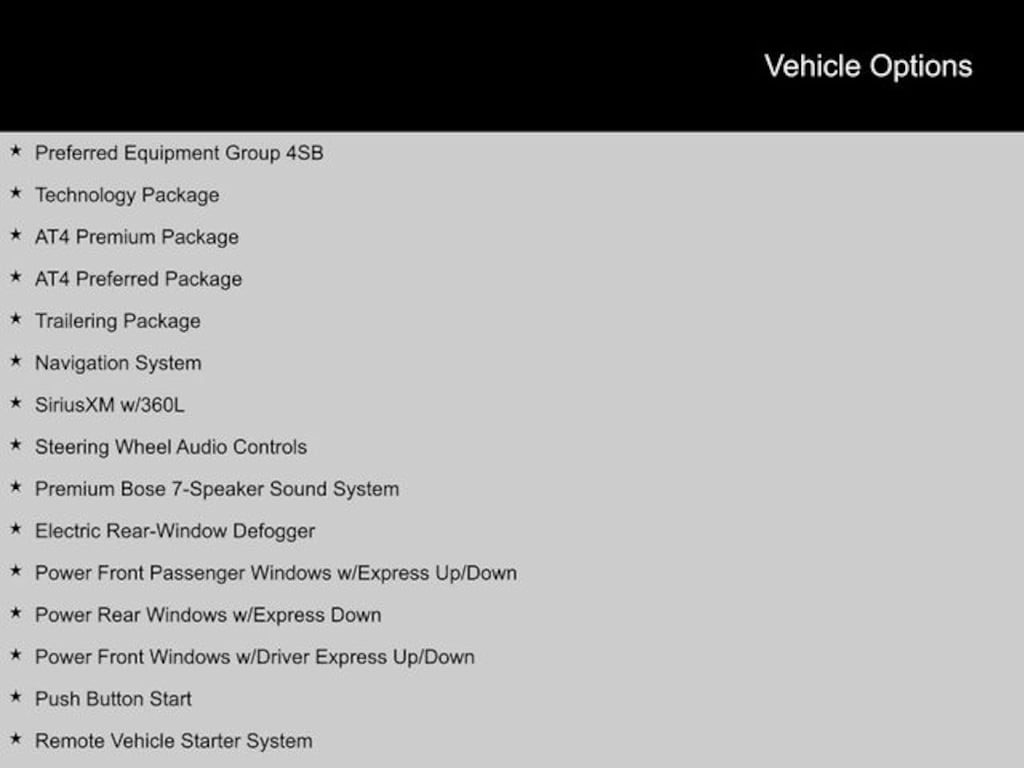Viewport: 1024px width, 768px height.
Task: Select the star by Electric Rear-Window Defogger
Action: tap(15, 529)
